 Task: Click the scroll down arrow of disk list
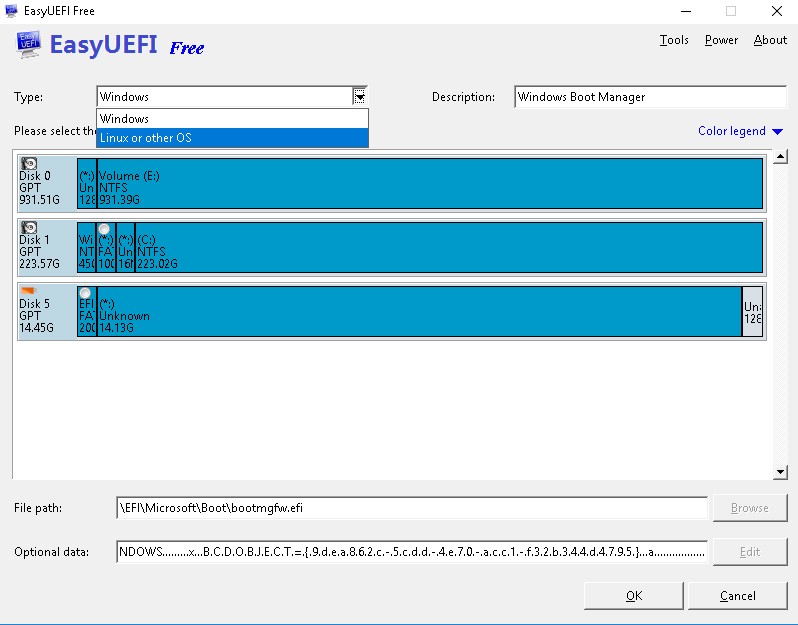[780, 472]
